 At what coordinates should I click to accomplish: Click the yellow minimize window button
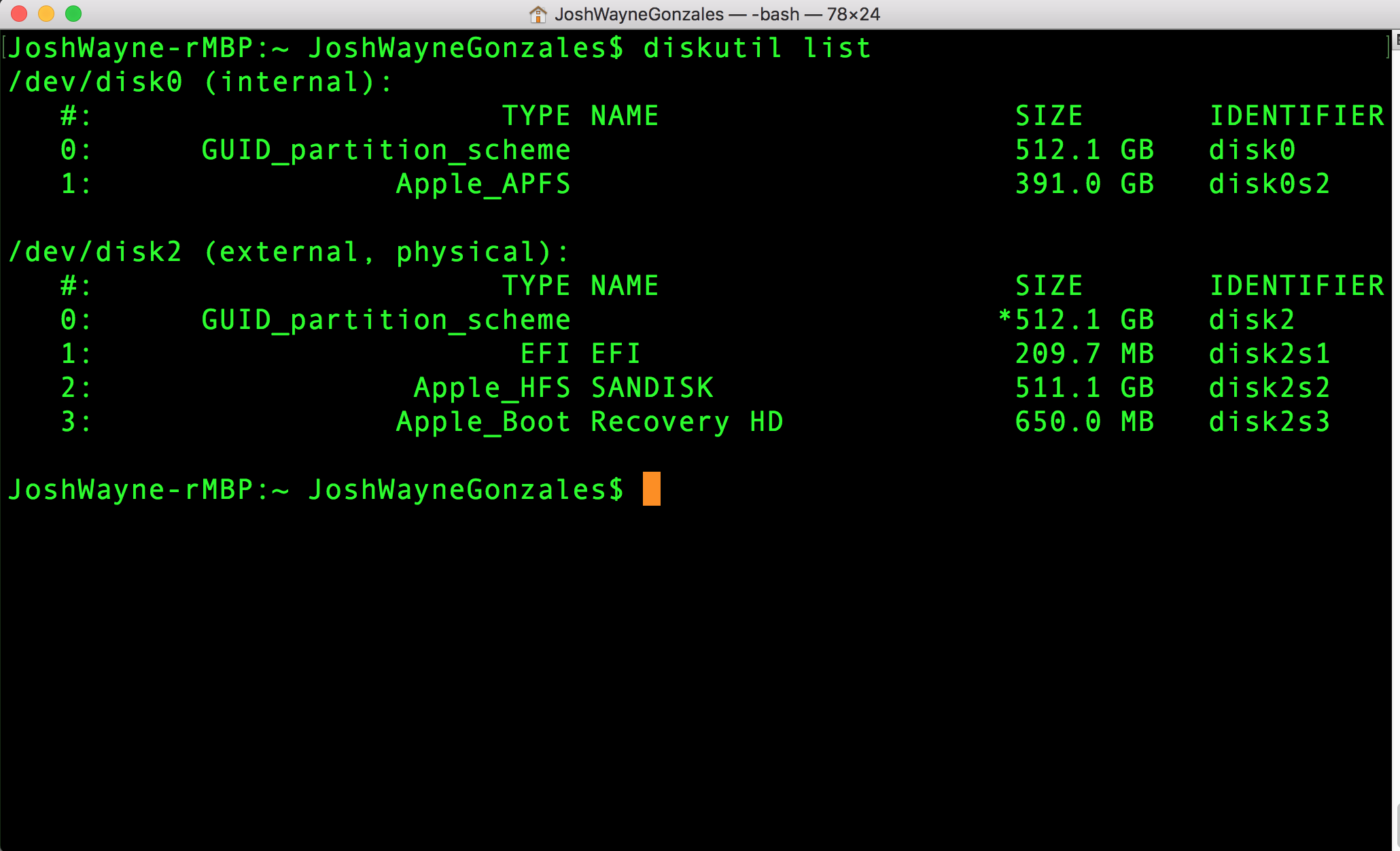click(x=46, y=14)
